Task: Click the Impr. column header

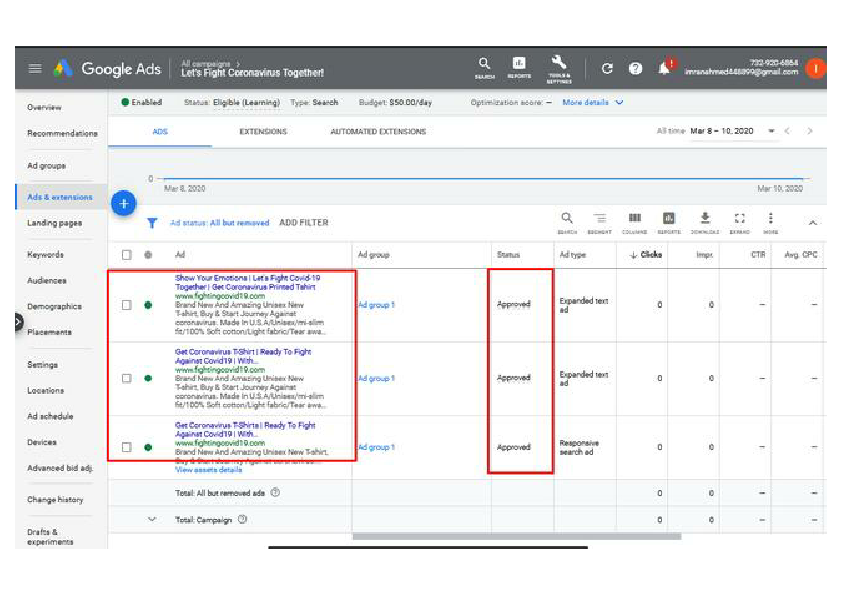Action: click(x=705, y=255)
